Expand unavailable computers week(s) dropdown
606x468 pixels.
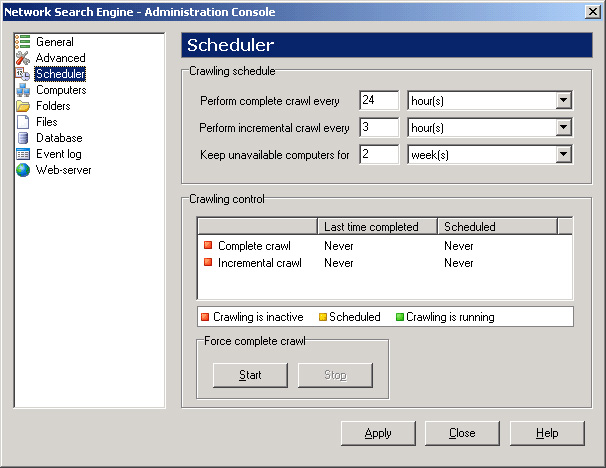pos(563,155)
